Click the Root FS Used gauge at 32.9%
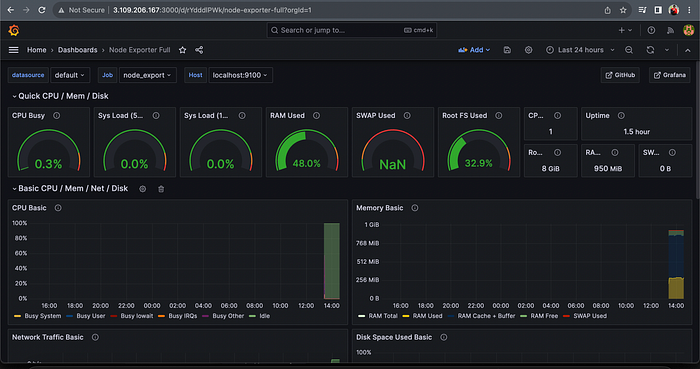700x369 pixels. pos(479,150)
